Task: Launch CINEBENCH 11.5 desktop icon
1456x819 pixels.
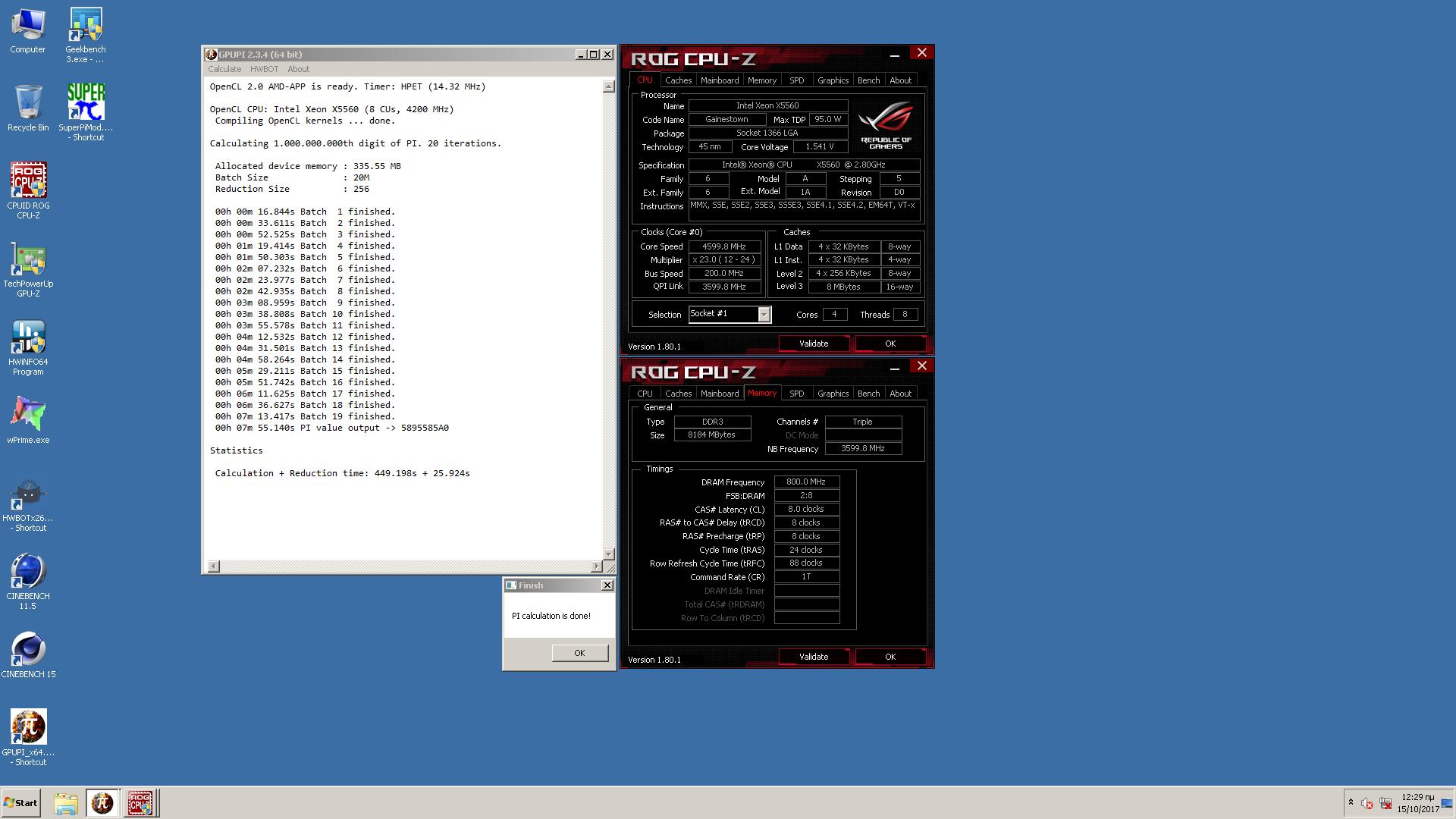Action: pyautogui.click(x=28, y=582)
